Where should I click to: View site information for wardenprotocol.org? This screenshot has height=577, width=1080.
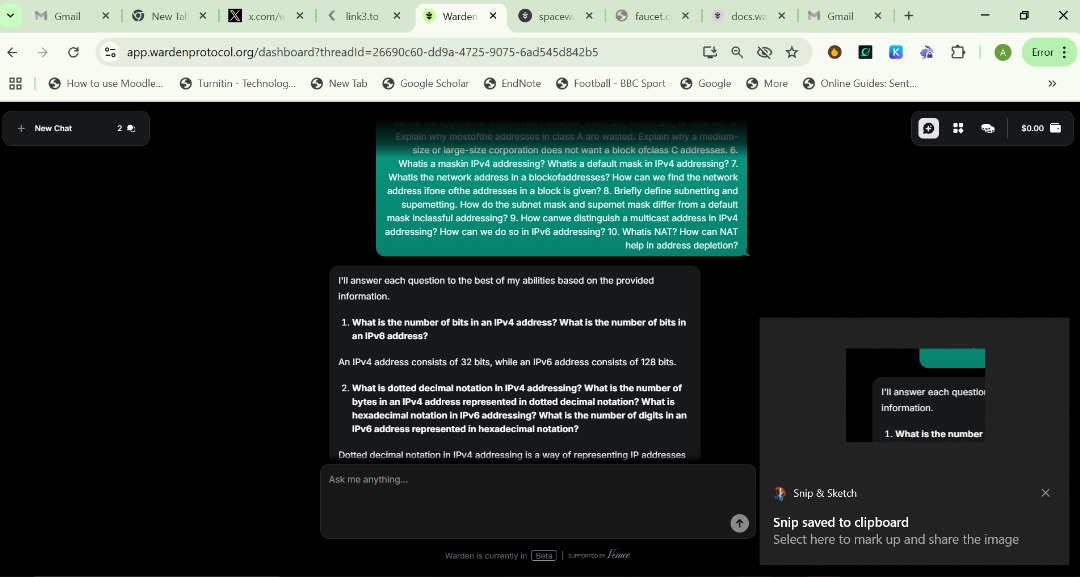point(110,52)
